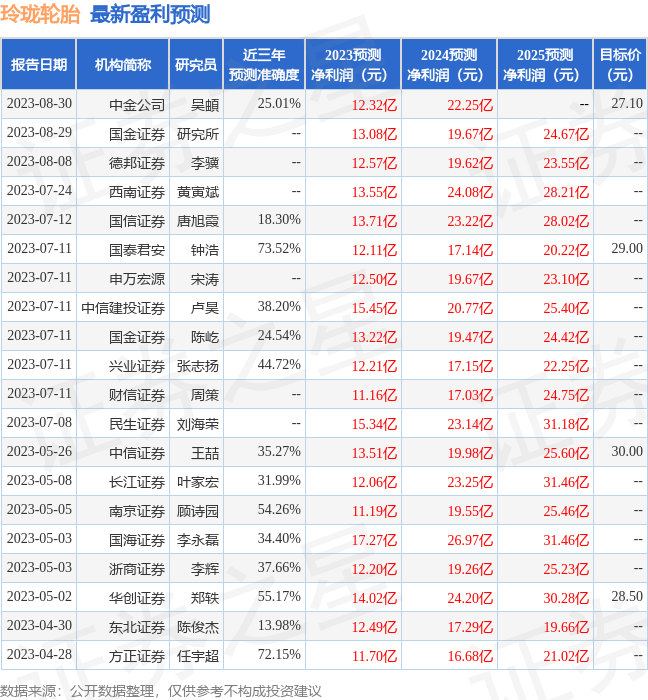Click the 报告日期 column header

pyautogui.click(x=39, y=65)
